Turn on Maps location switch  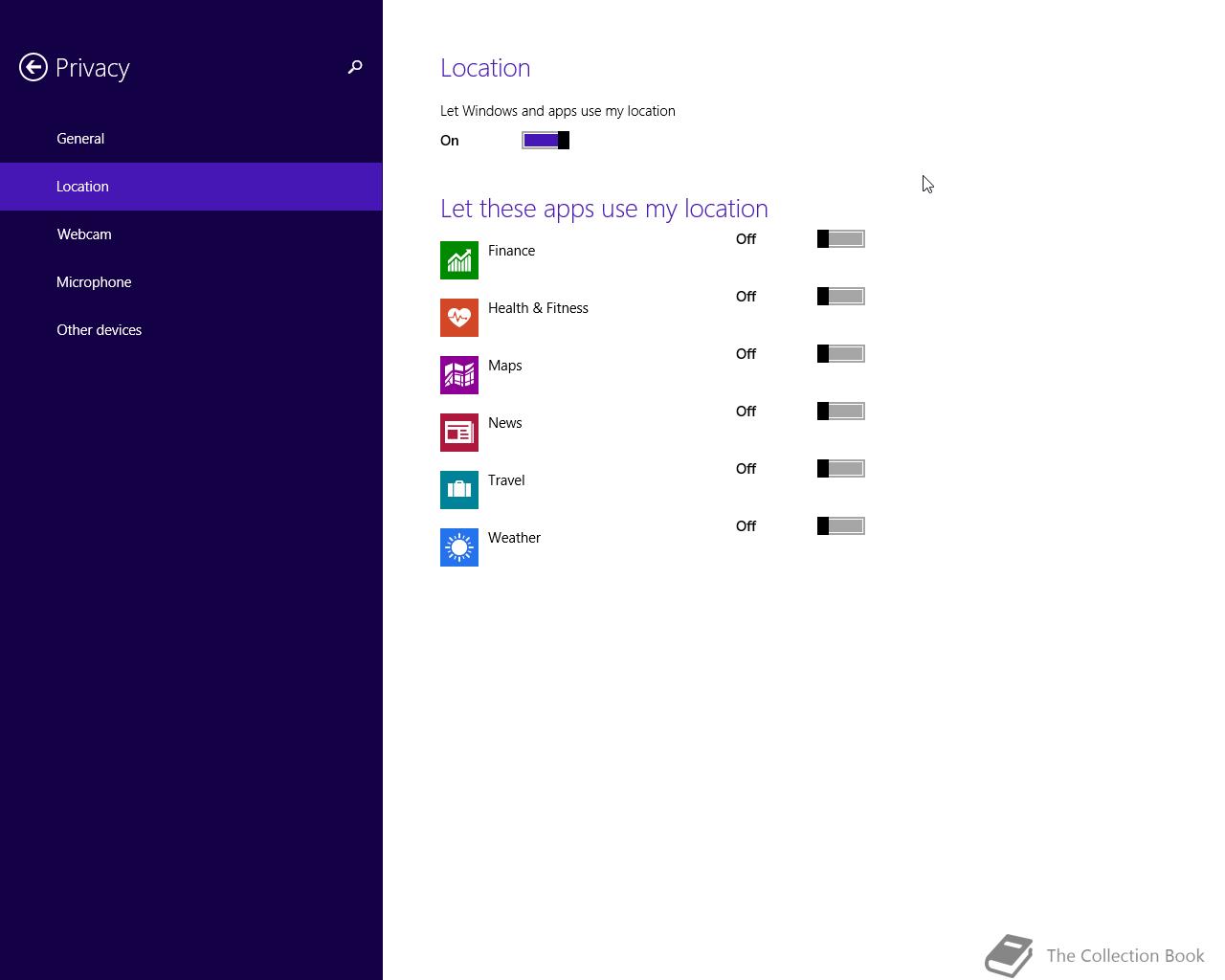pyautogui.click(x=841, y=354)
